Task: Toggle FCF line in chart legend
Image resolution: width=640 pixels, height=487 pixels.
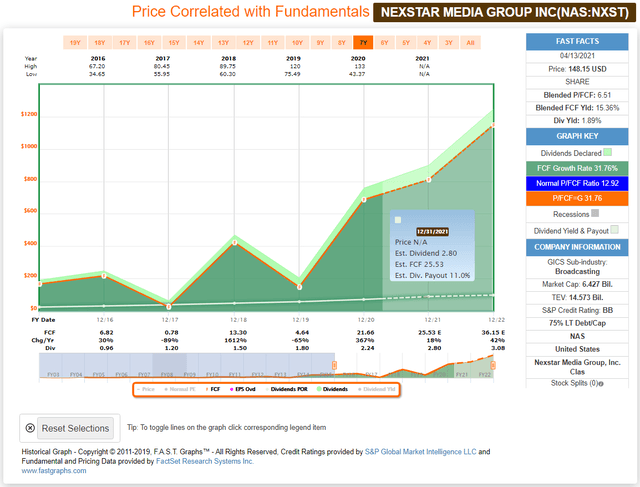Action: click(213, 389)
